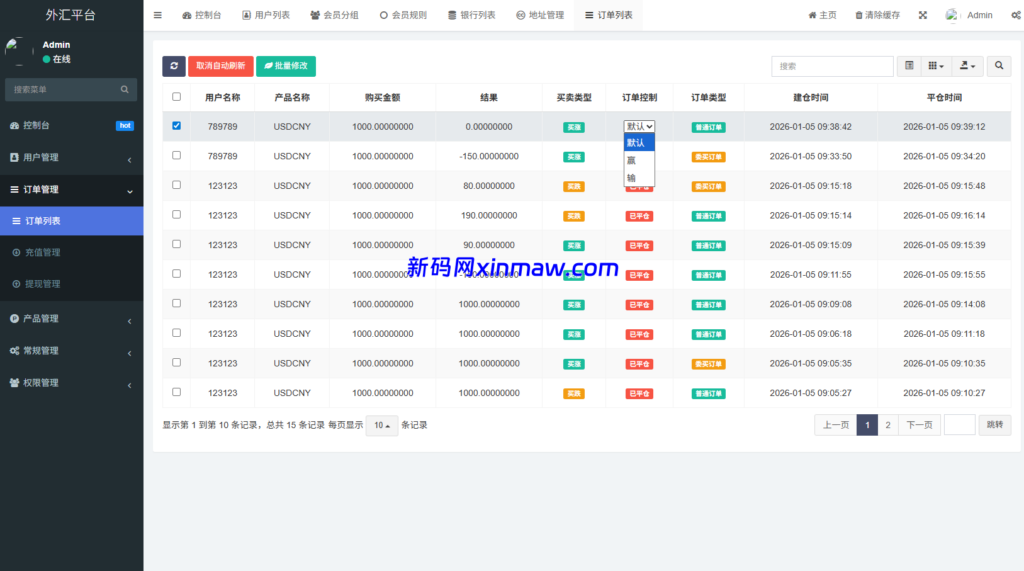
Task: Check the row with time 09:33:50
Action: click(x=176, y=155)
